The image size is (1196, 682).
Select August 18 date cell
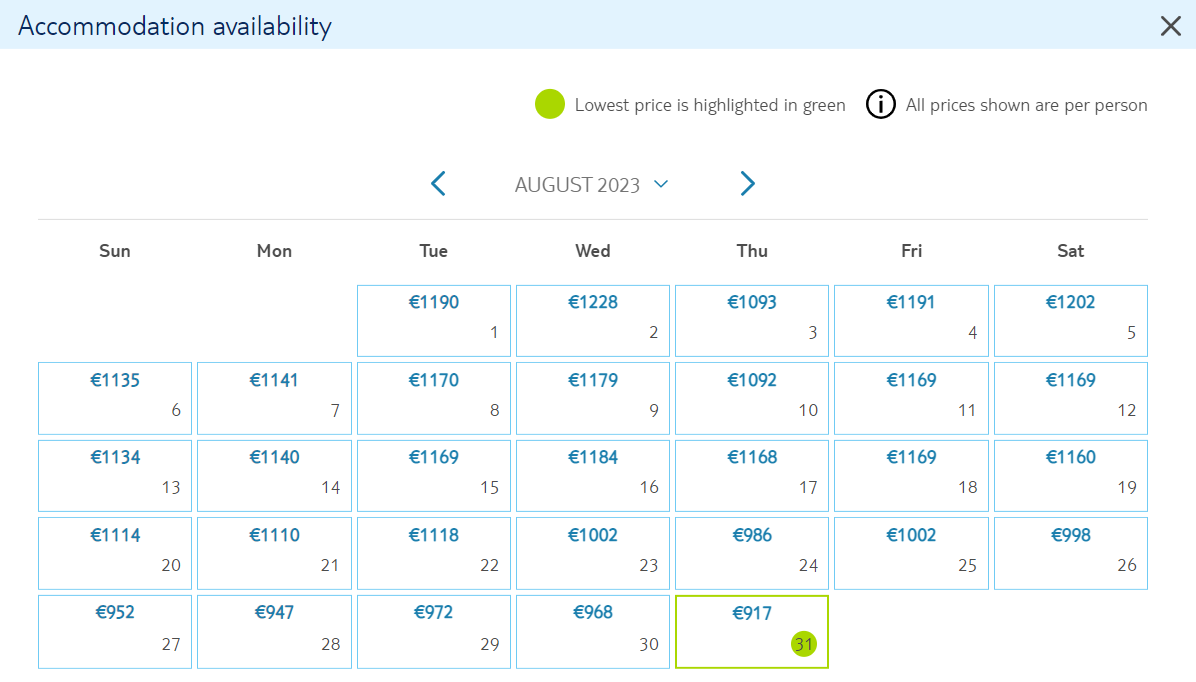pos(911,475)
